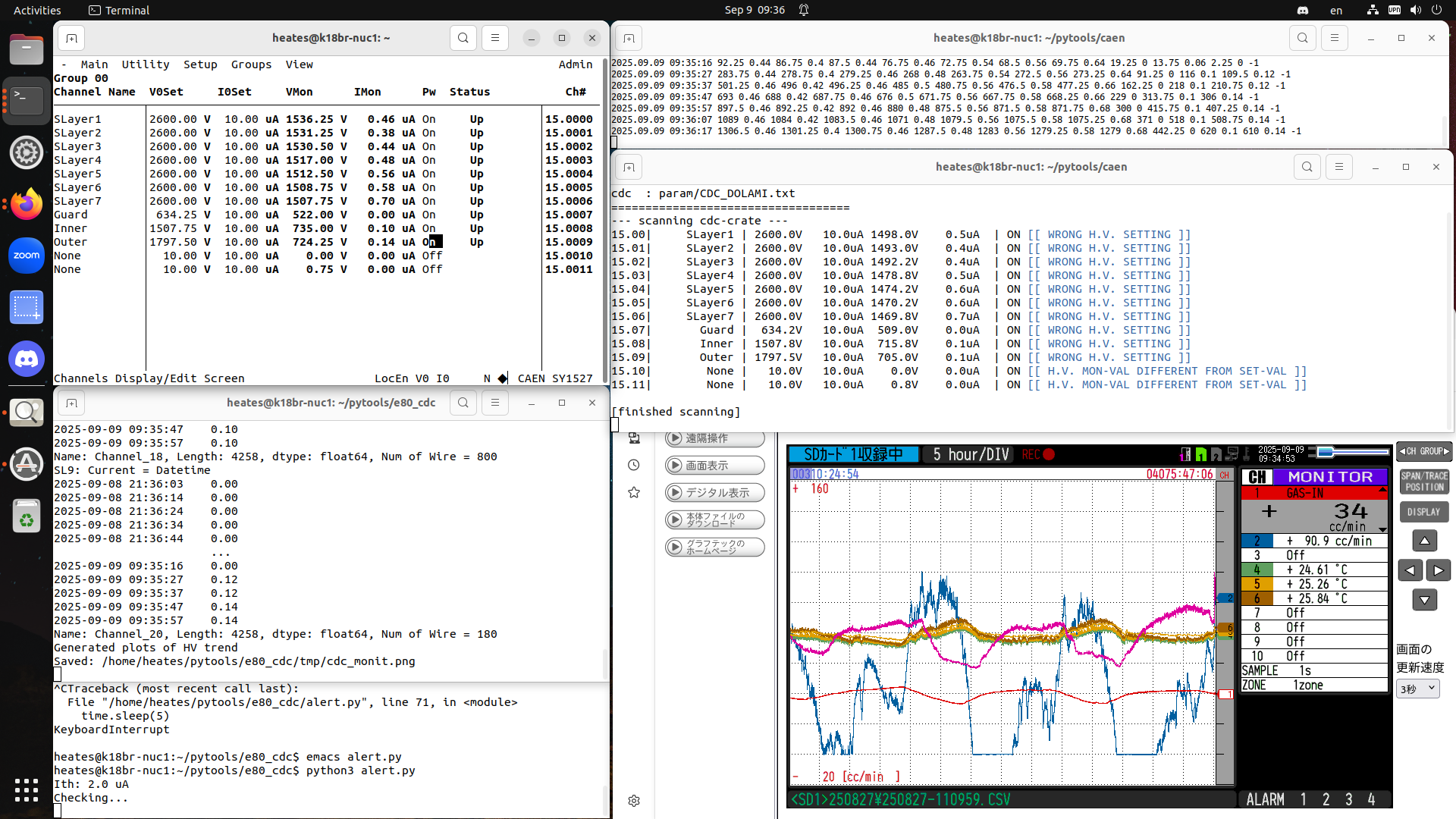Click the logger top-bar slider handle

[x=1326, y=452]
